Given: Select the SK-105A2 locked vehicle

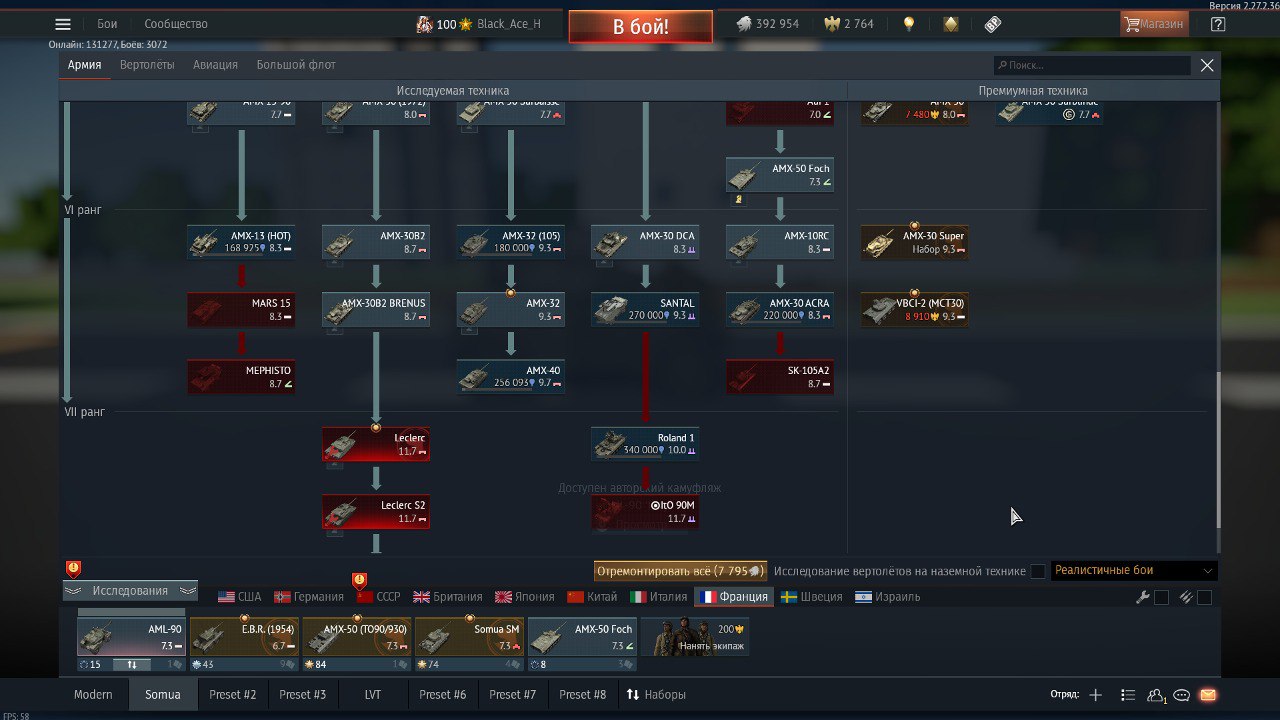Looking at the screenshot, I should (x=780, y=377).
